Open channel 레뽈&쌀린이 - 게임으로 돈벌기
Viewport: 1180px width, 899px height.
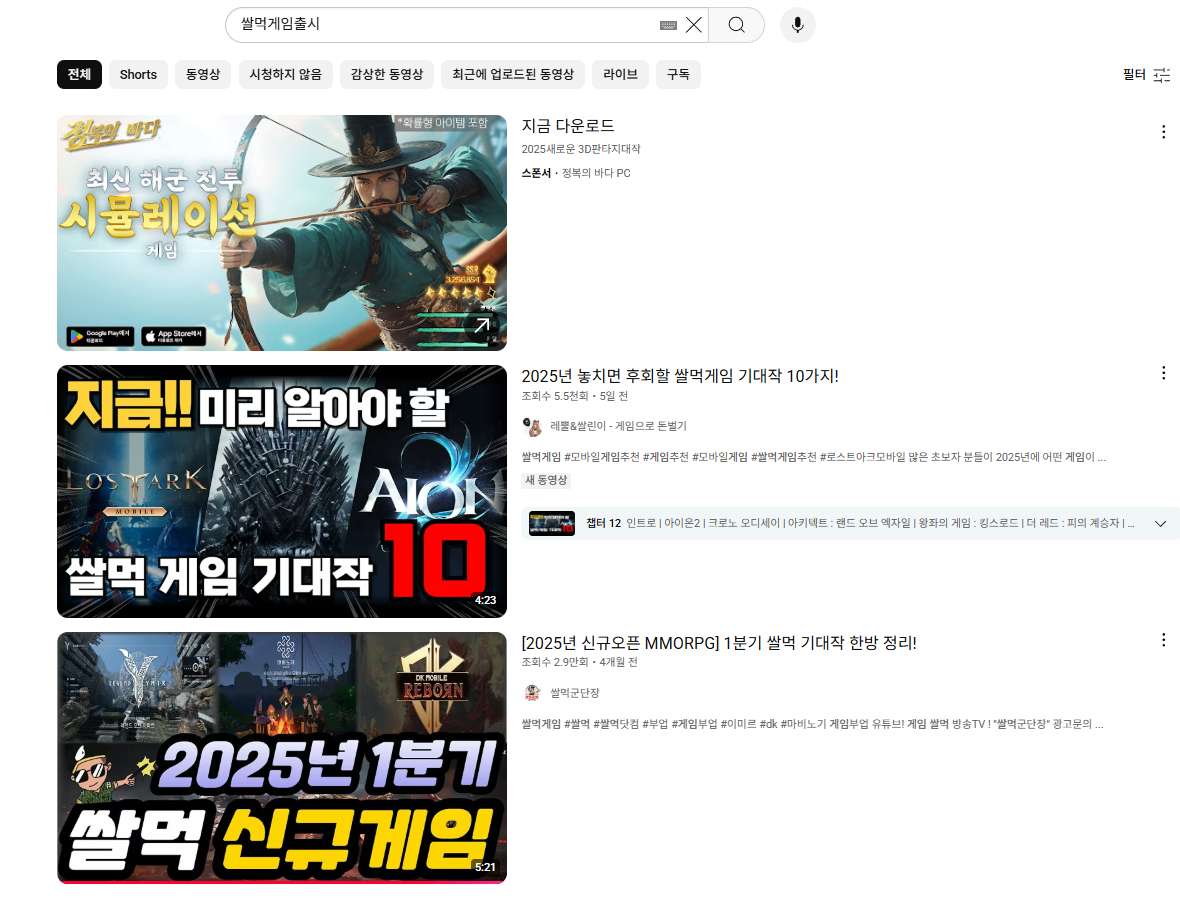[619, 427]
